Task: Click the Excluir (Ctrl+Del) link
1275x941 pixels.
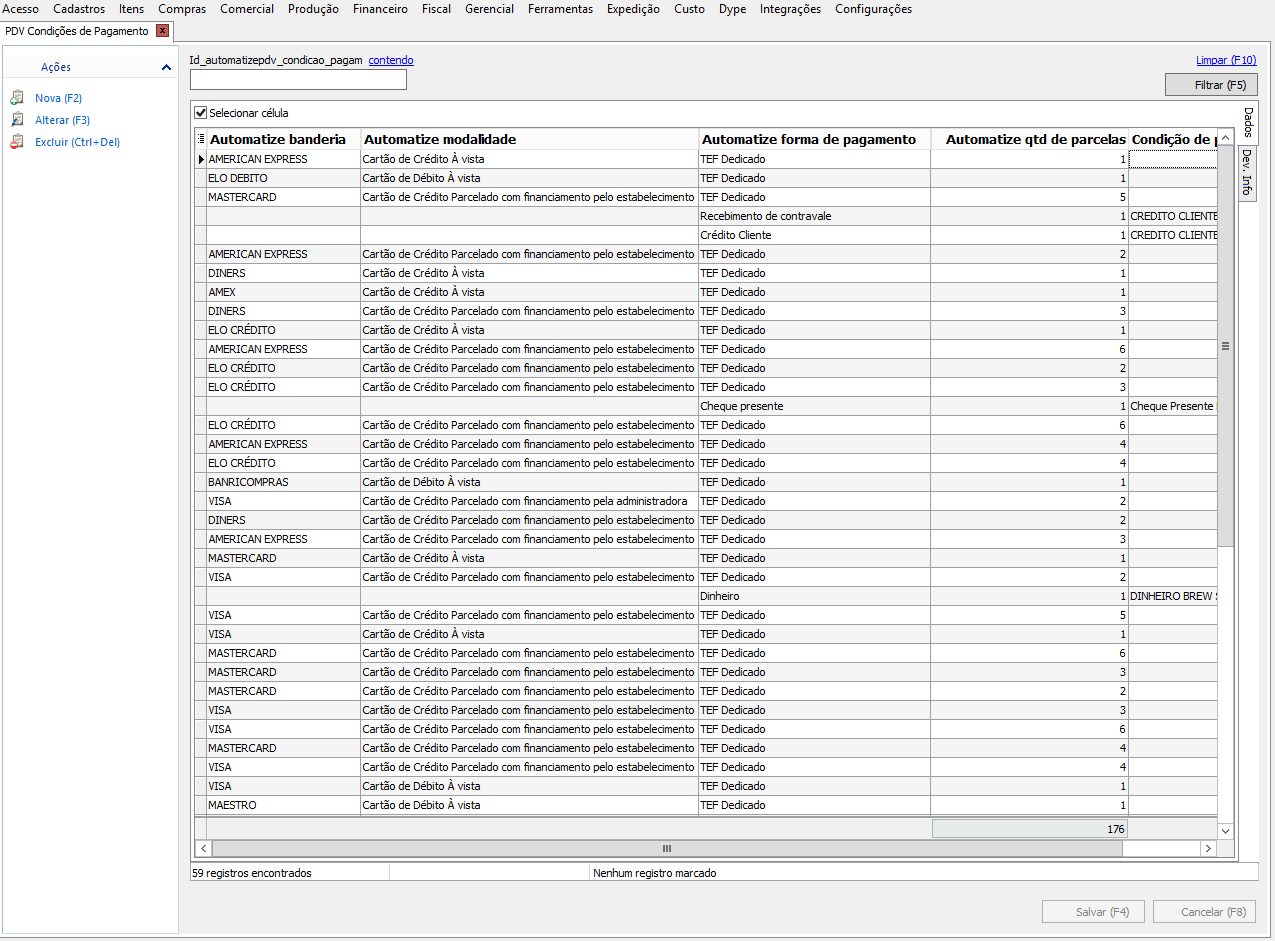Action: pyautogui.click(x=77, y=142)
